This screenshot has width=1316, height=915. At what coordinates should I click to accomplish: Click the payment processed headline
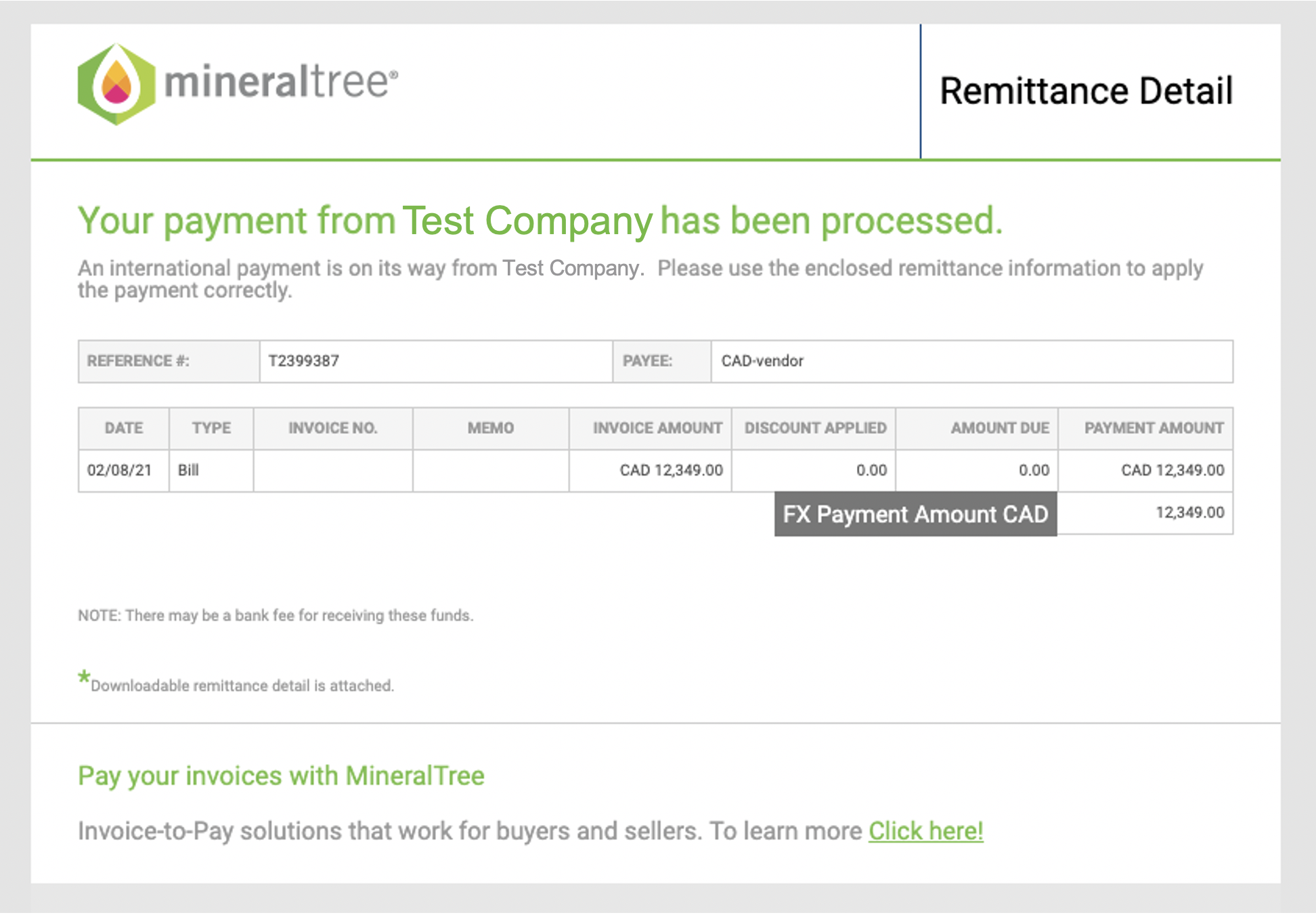[x=540, y=221]
